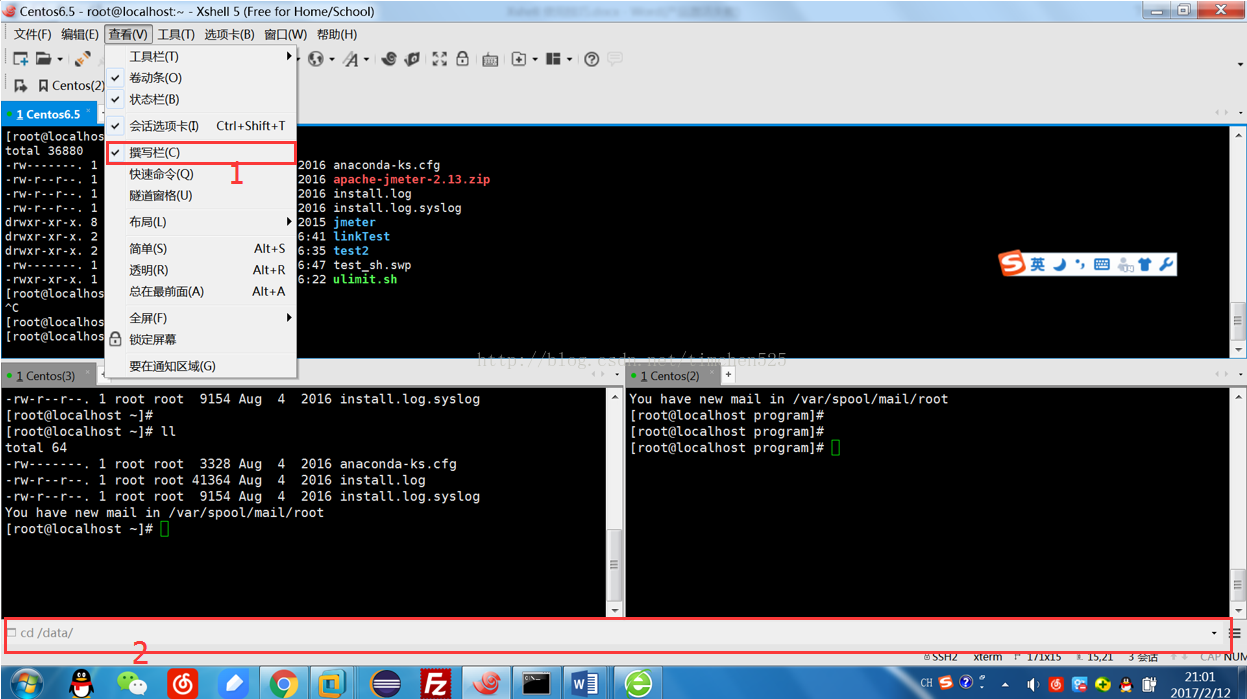Image resolution: width=1247 pixels, height=699 pixels.
Task: Click the arrow icon left of Centos(2) bookmark
Action: (x=20, y=85)
